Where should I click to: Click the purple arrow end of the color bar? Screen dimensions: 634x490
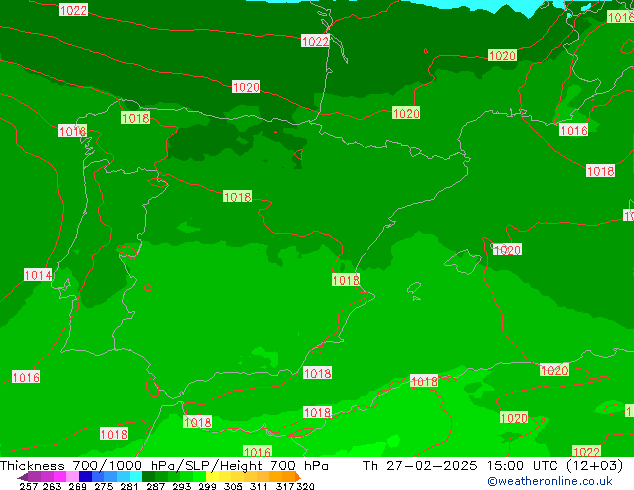[x=22, y=477]
